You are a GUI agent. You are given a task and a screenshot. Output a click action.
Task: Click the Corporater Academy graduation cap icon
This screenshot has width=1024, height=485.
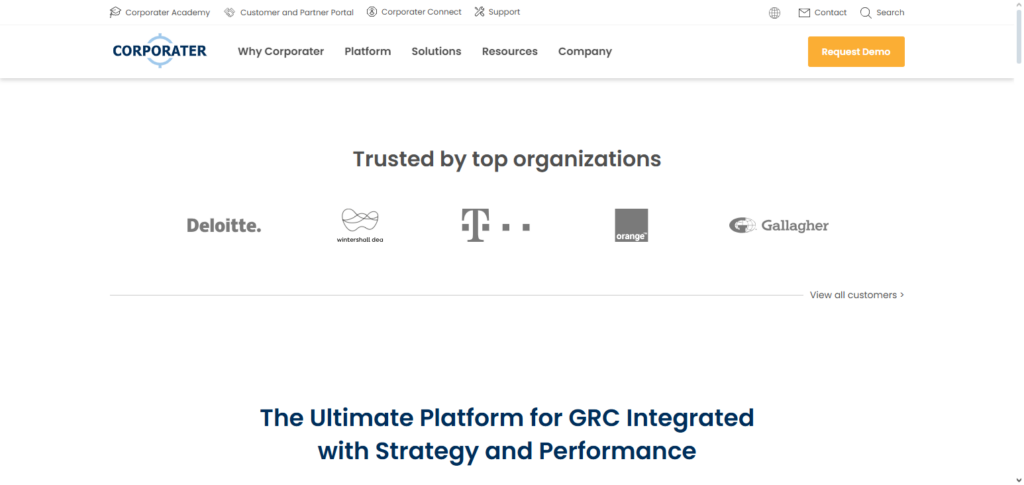click(x=115, y=13)
